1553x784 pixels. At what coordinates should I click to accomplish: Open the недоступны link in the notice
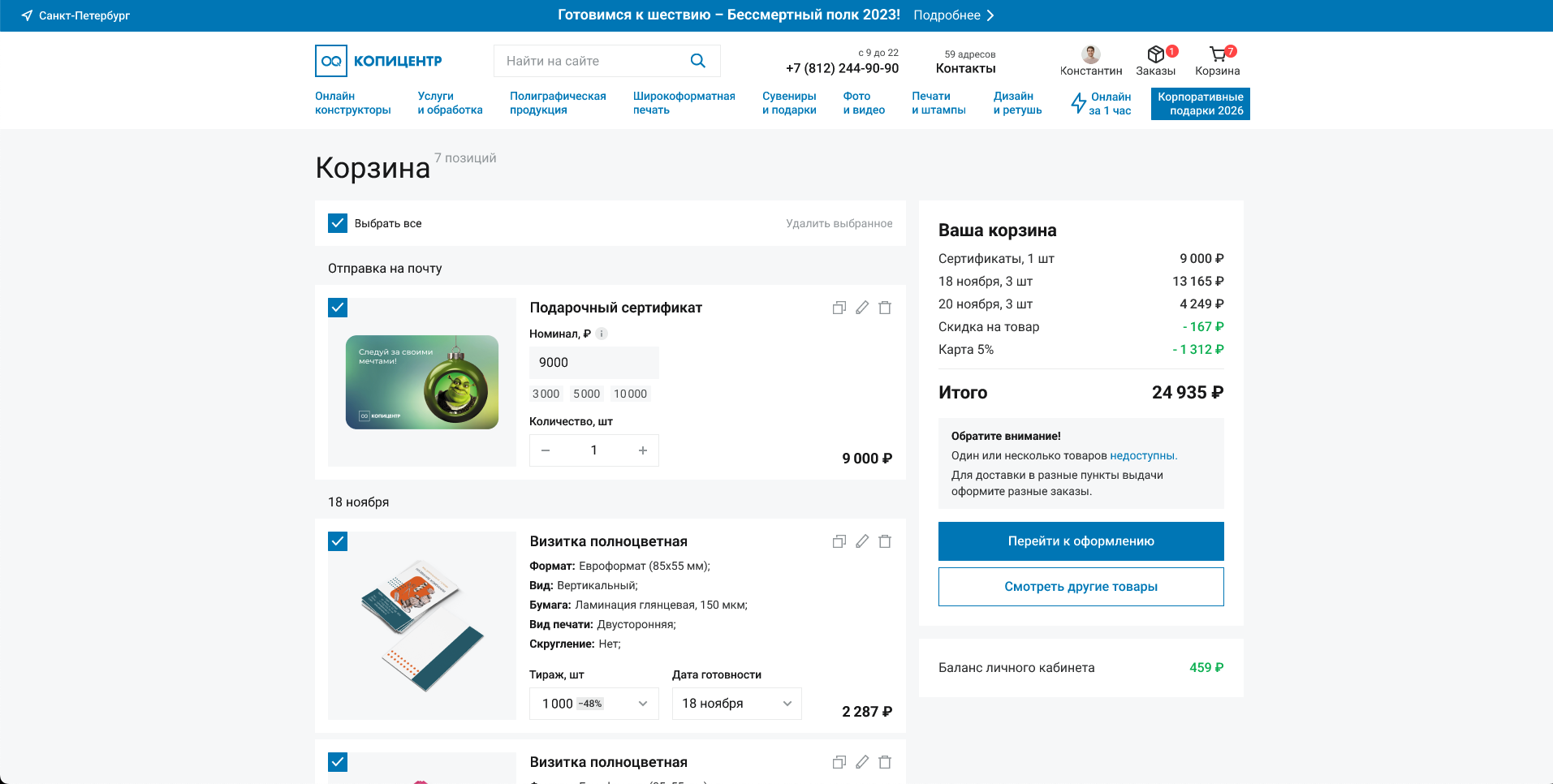click(1141, 455)
